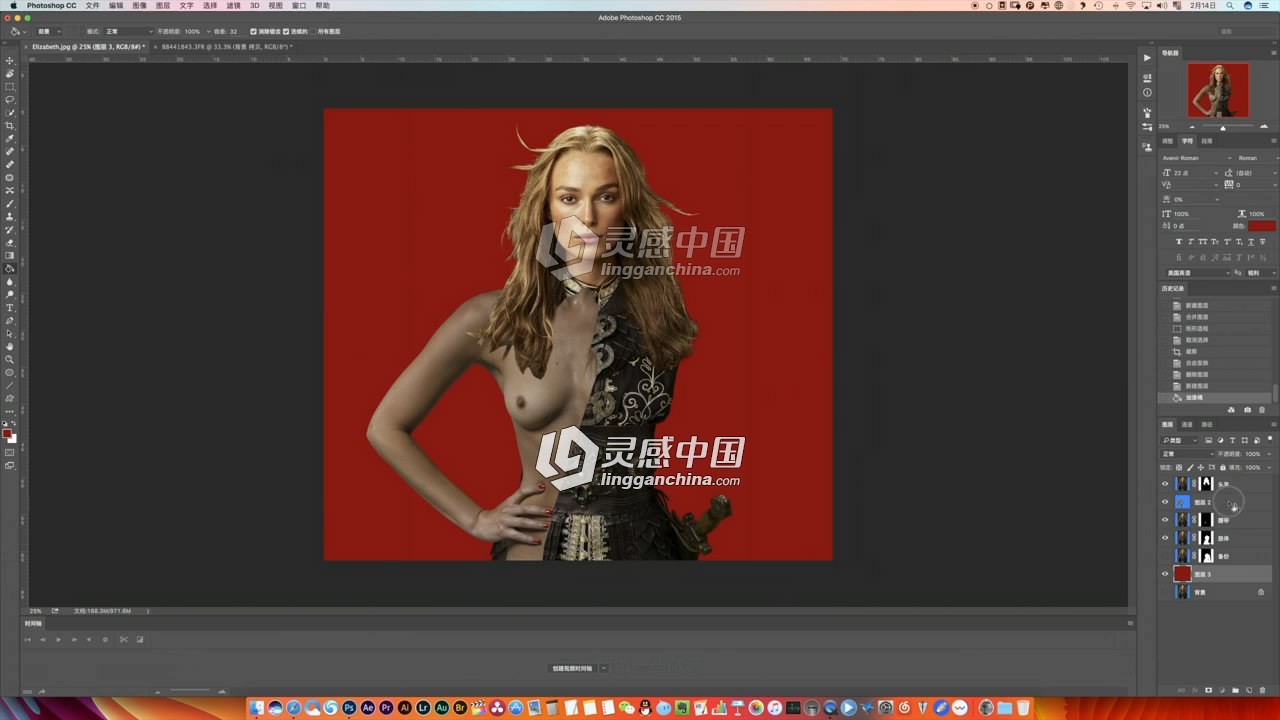Select the Paint Bucket tool in toolbar
Screen dimensions: 1280x720
[10, 268]
